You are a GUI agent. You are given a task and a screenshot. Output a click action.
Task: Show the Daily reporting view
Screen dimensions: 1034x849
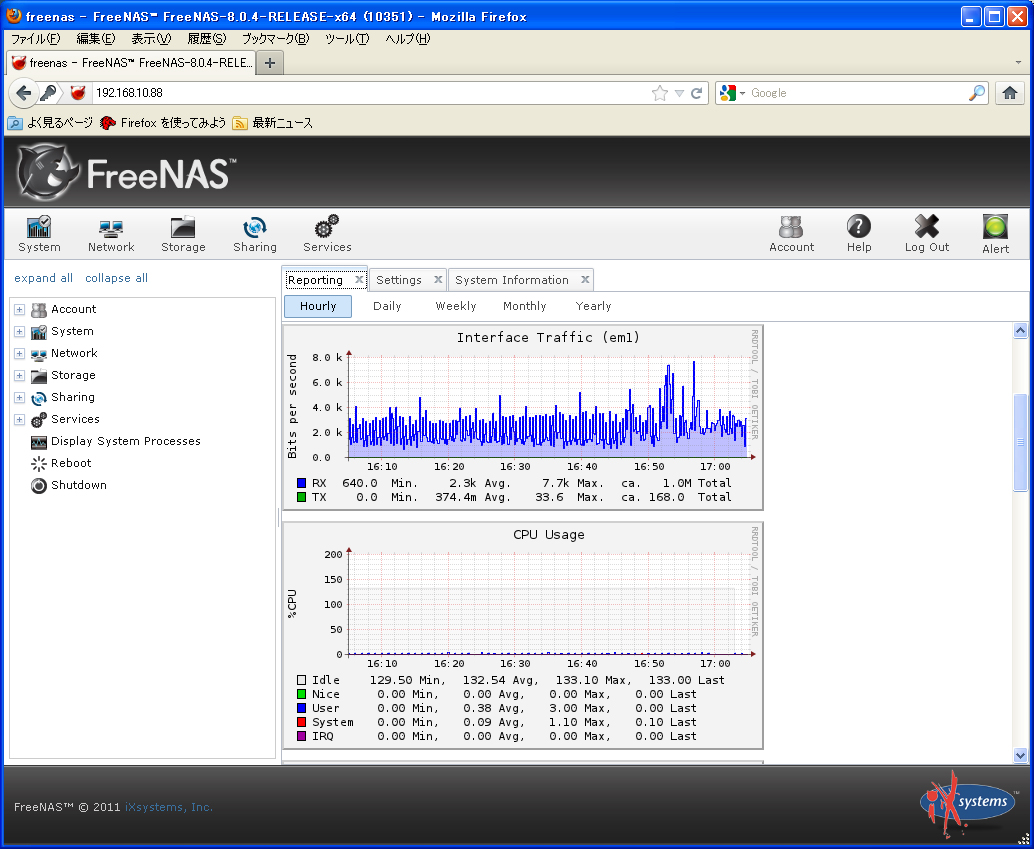click(387, 306)
